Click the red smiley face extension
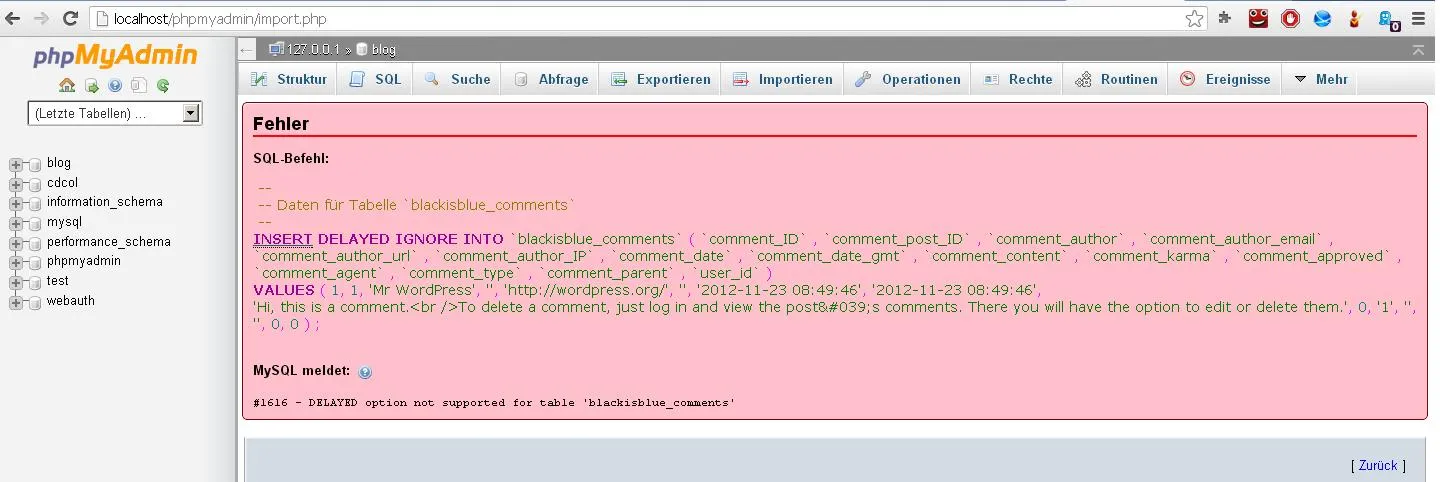The width and height of the screenshot is (1440, 482). point(1258,18)
